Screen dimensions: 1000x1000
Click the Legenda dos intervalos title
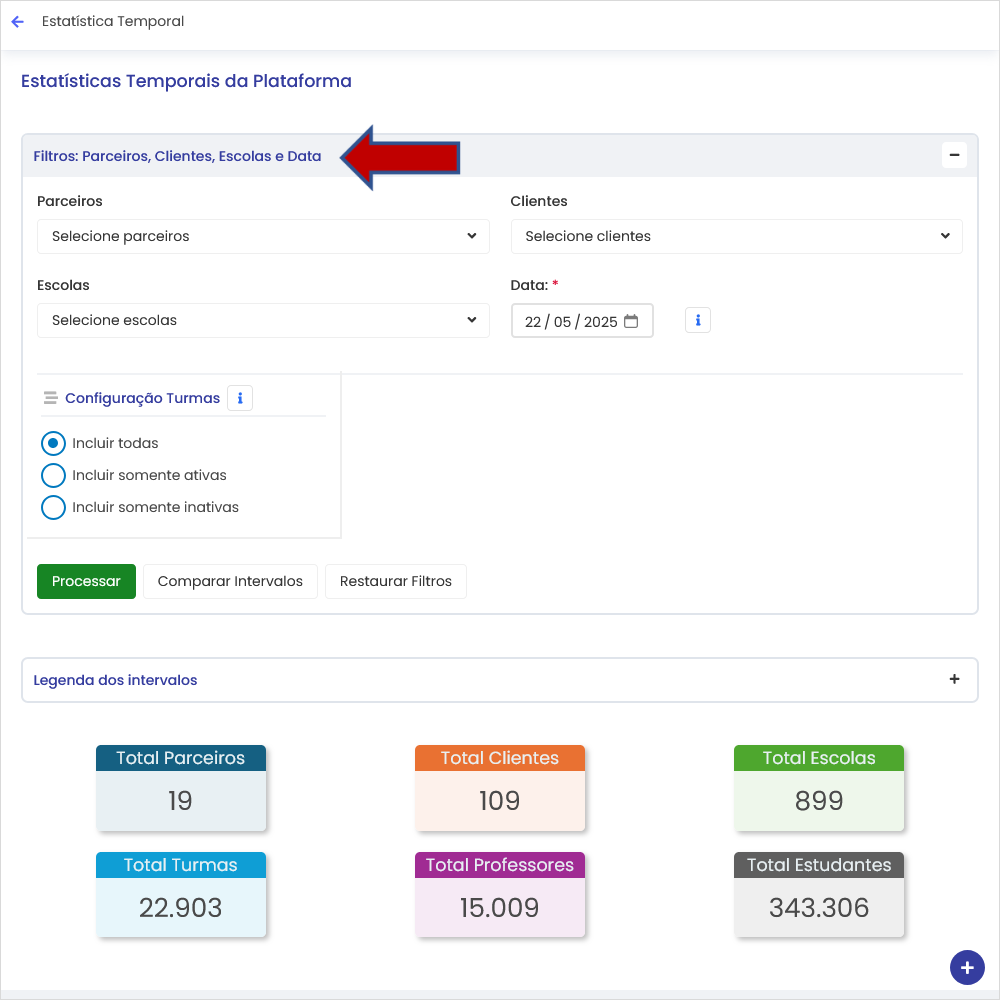point(115,680)
